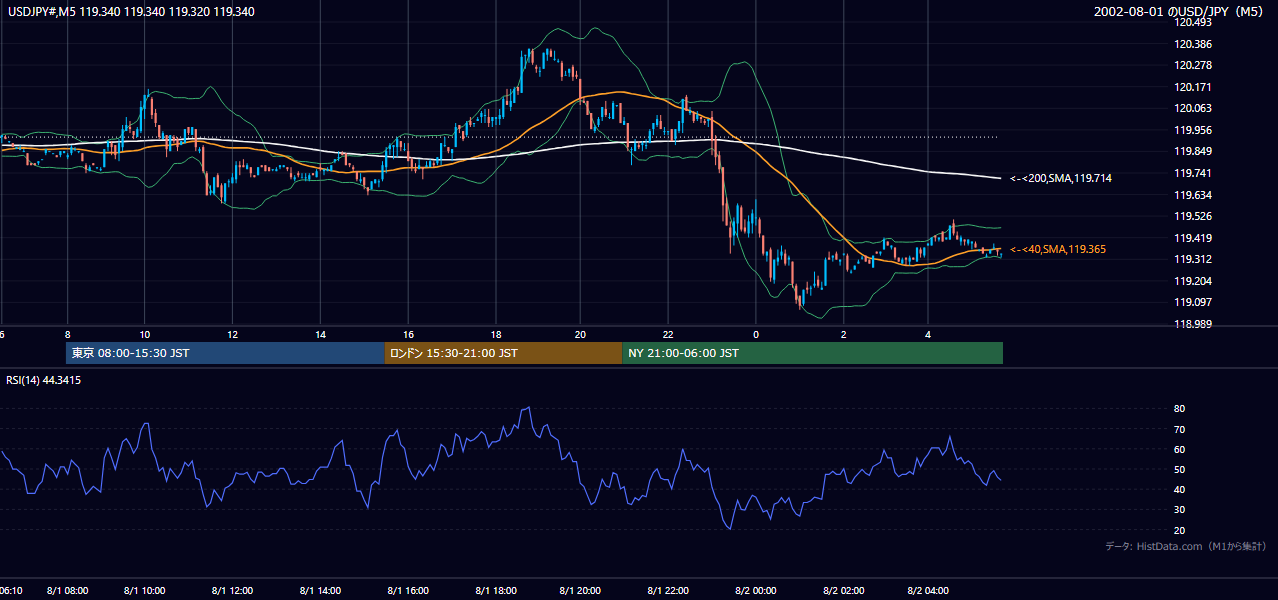The image size is (1278, 600).
Task: Click RSI scale value 70
Action: [1180, 430]
